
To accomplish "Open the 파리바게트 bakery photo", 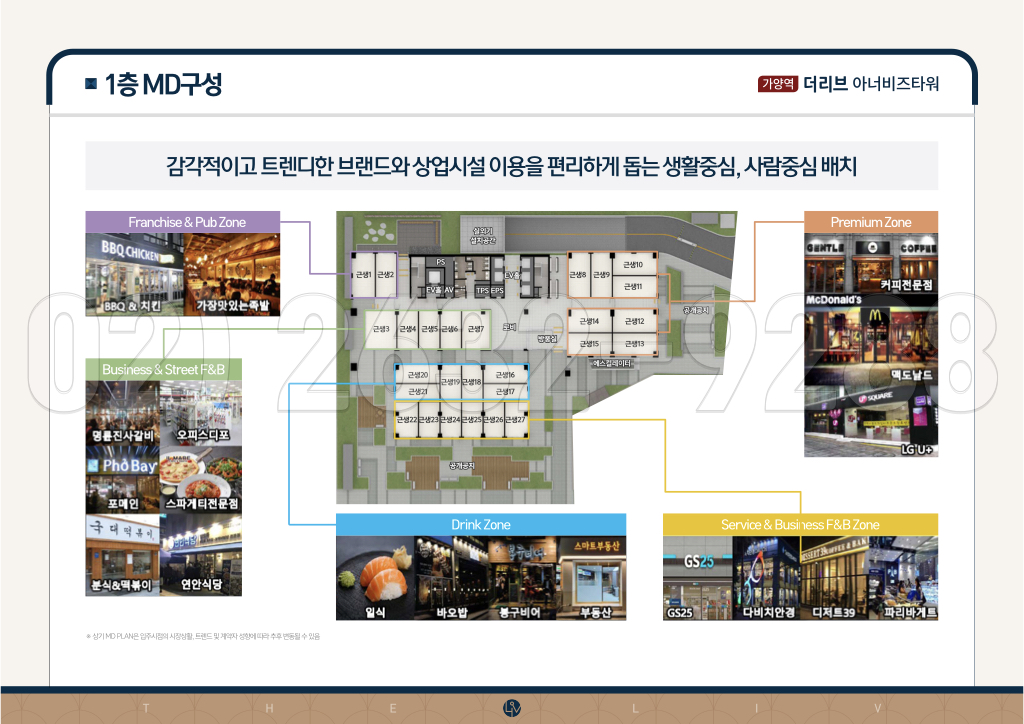I will (903, 578).
